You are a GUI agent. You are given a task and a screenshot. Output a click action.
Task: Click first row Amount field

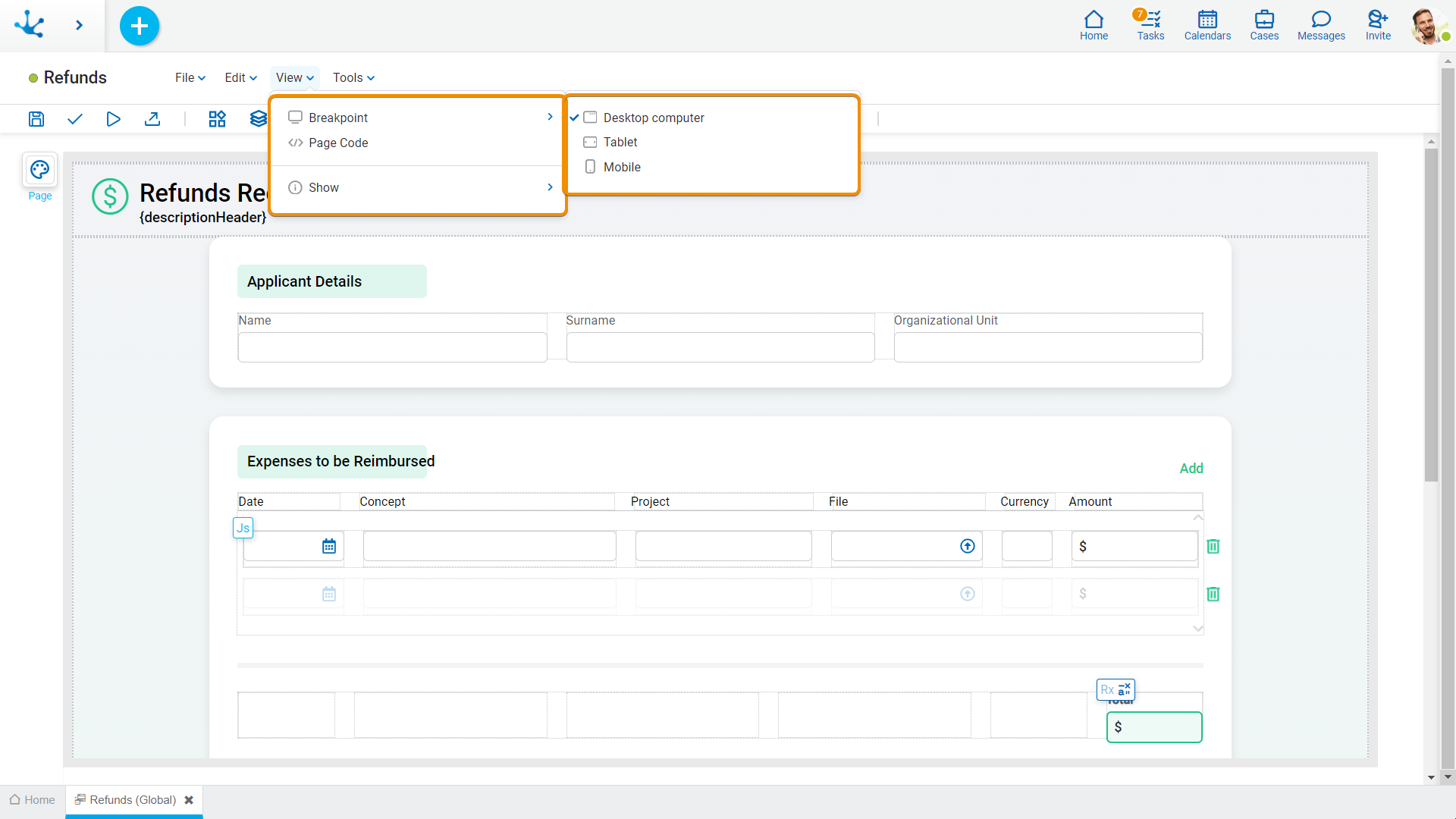(x=1134, y=546)
